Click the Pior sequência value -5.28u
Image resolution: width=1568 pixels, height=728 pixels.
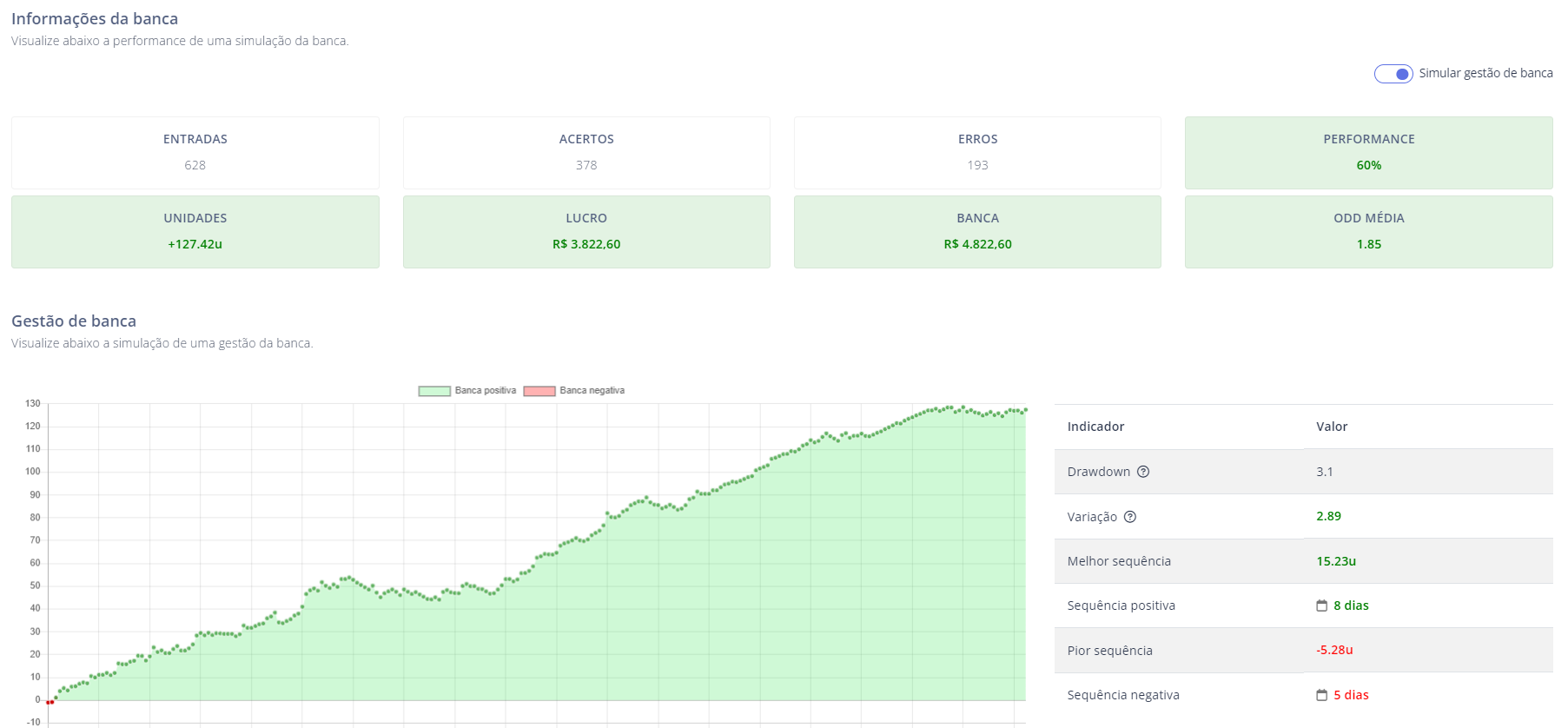click(x=1334, y=650)
